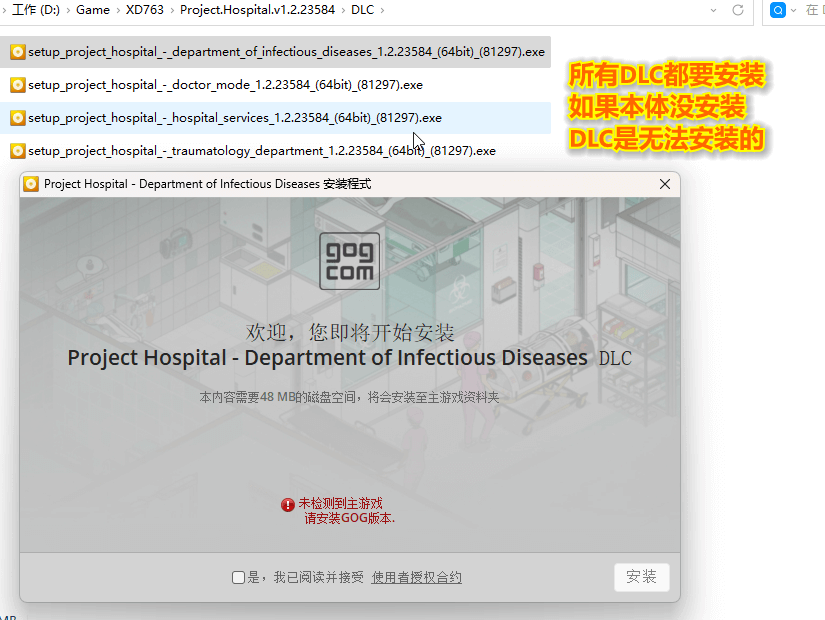
Task: Click the traumatology_department installer file icon
Action: coord(17,151)
